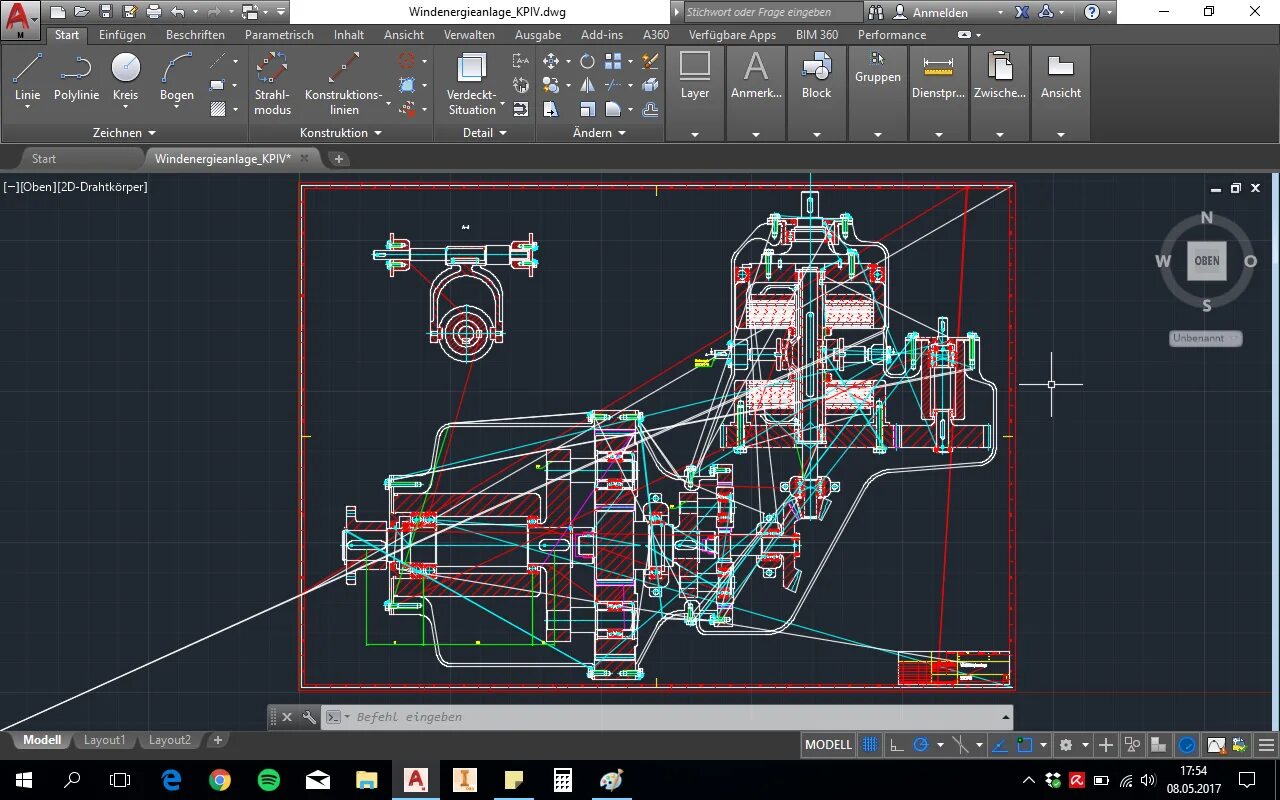The image size is (1280, 800).
Task: Switch to the Layout1 tab
Action: click(104, 740)
